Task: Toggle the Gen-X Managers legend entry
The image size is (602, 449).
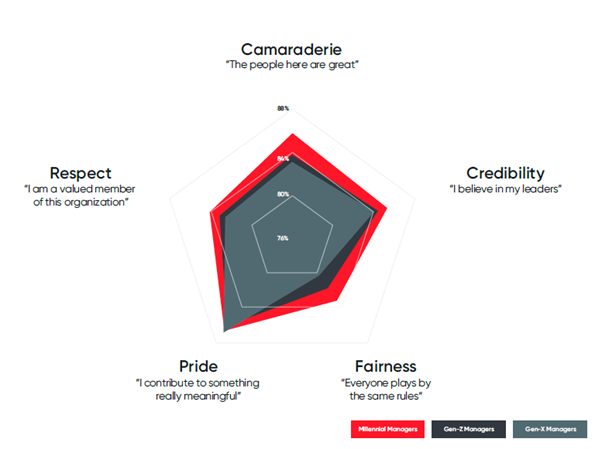Action: (x=550, y=429)
